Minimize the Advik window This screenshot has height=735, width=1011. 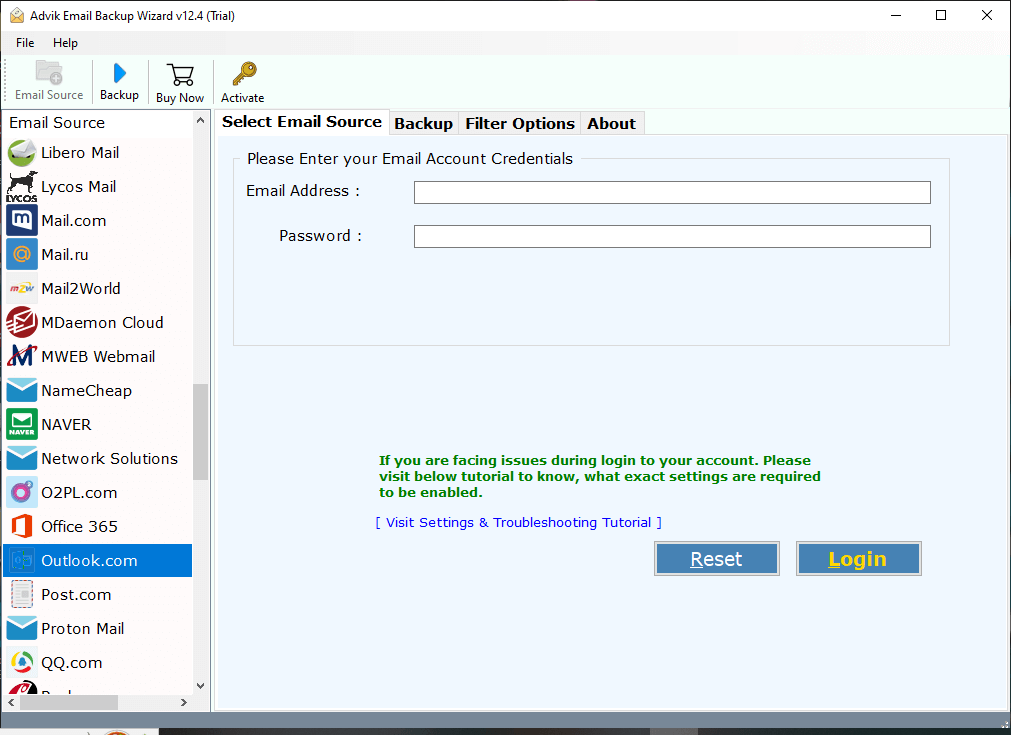pyautogui.click(x=896, y=15)
